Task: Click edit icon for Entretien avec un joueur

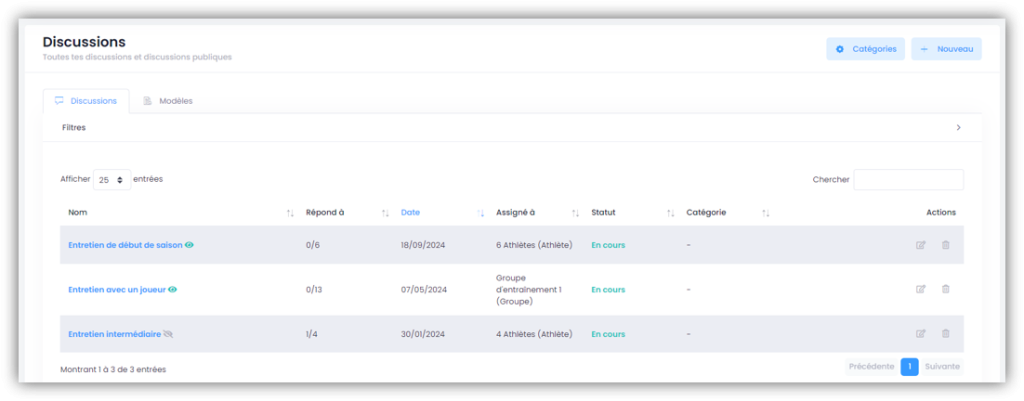Action: click(x=921, y=289)
